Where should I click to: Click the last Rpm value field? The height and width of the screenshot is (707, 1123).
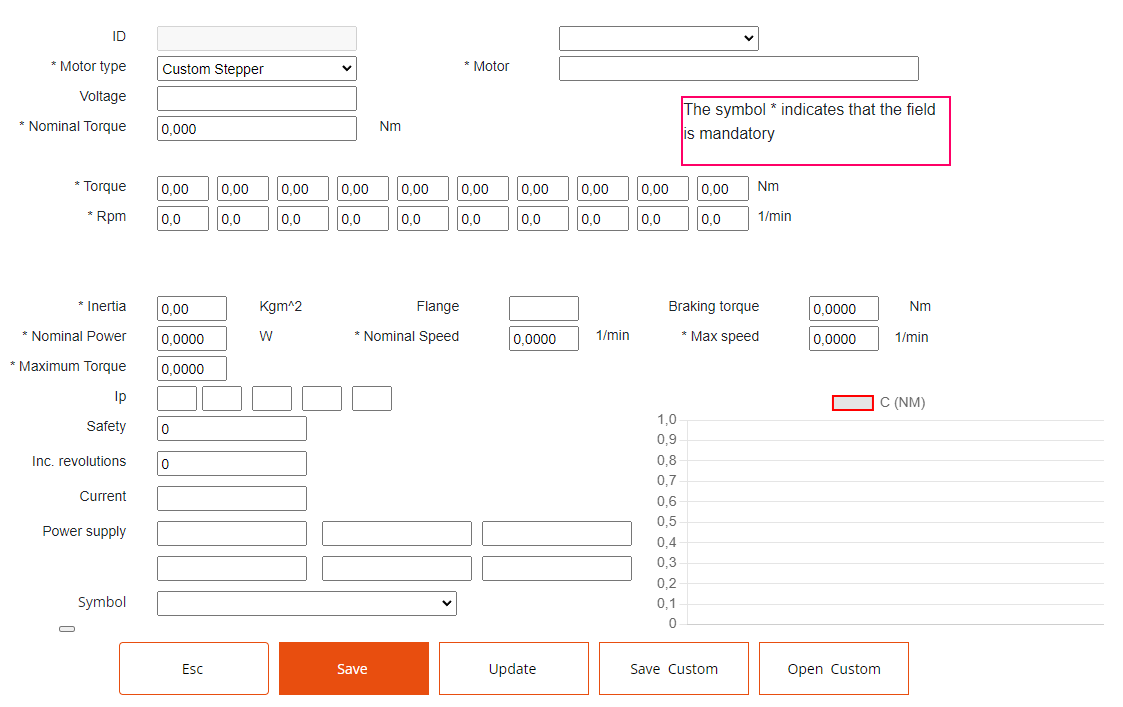click(722, 219)
